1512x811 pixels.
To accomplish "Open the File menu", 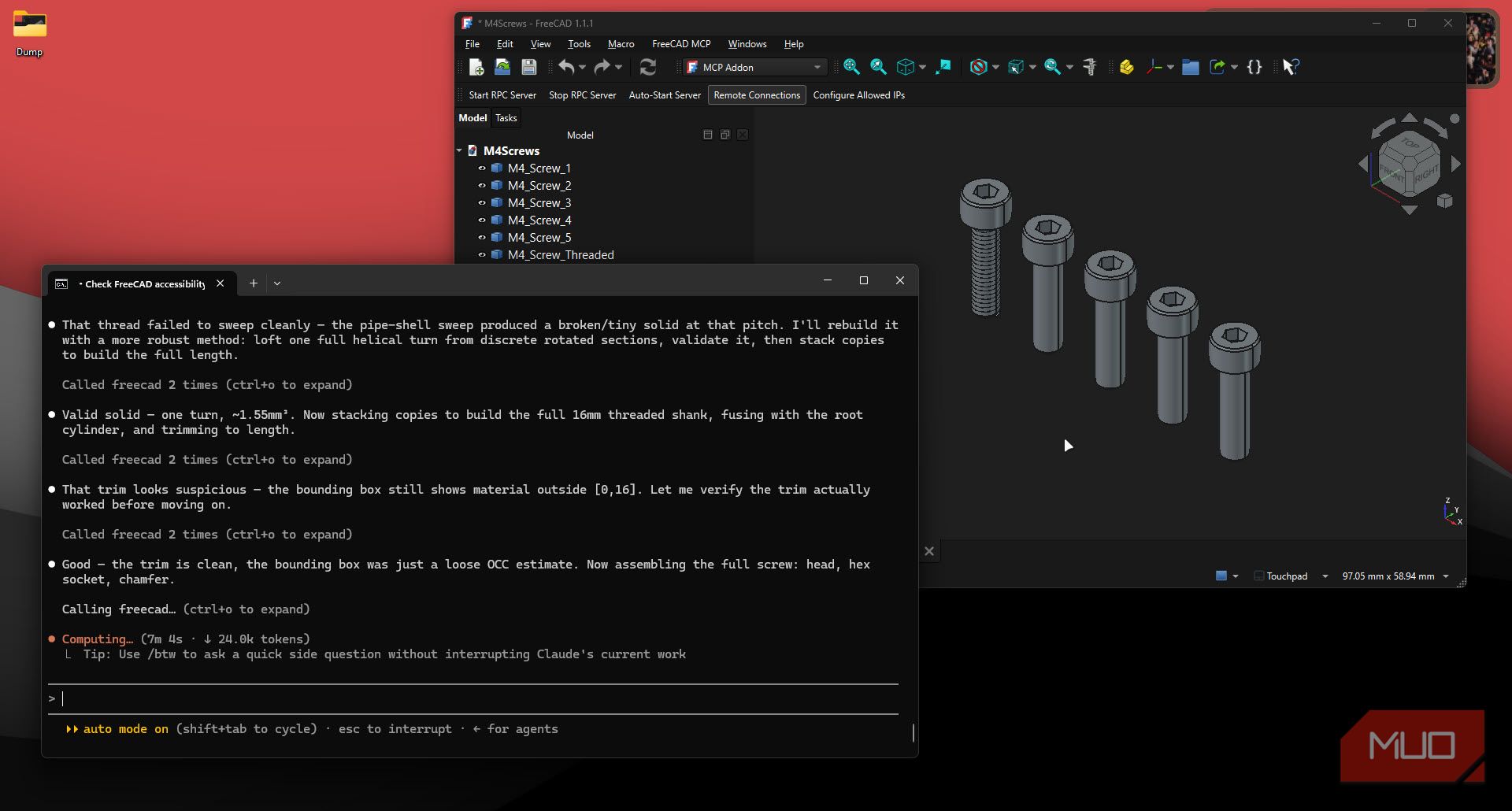I will (472, 44).
